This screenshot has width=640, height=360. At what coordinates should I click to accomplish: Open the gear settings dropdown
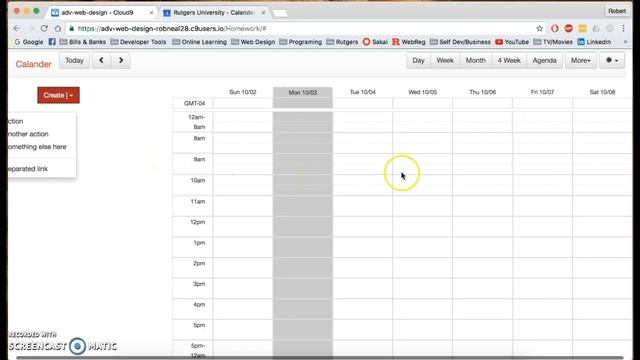coord(612,60)
